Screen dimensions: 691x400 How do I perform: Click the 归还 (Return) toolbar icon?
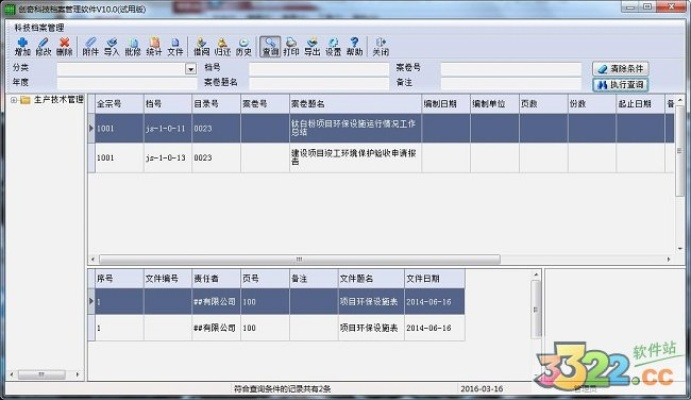click(x=223, y=47)
